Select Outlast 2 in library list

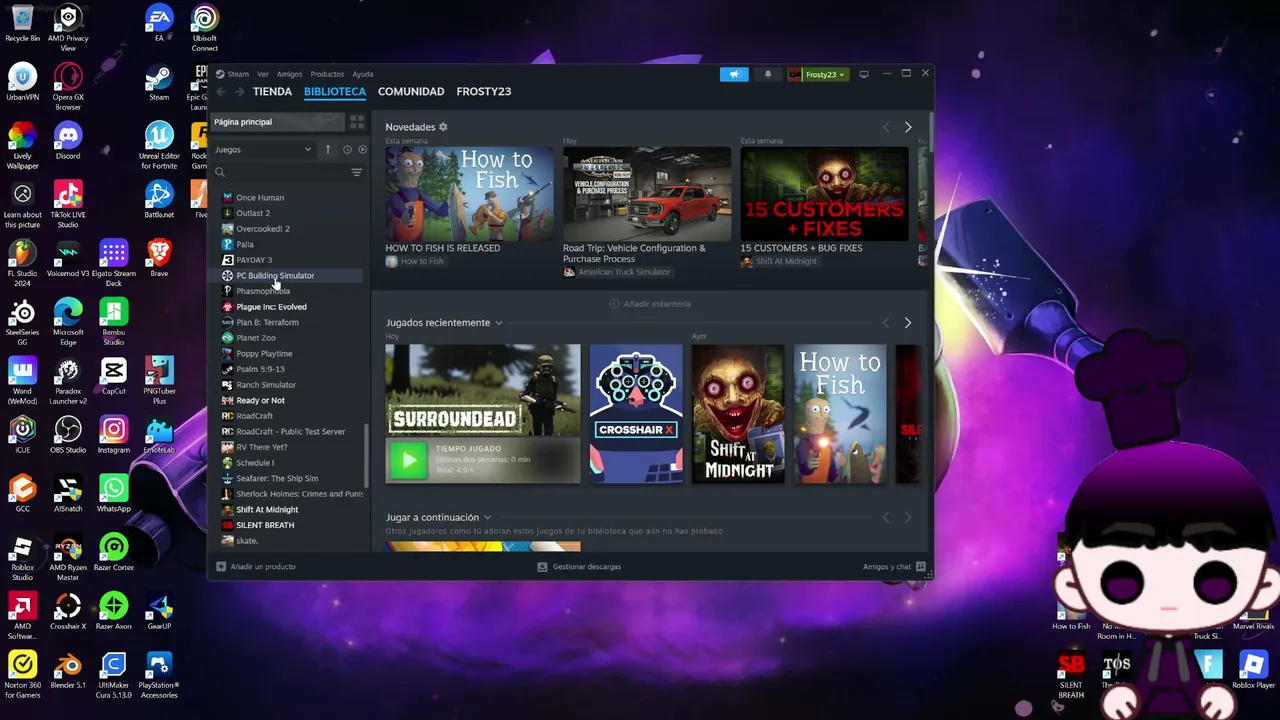(x=253, y=213)
